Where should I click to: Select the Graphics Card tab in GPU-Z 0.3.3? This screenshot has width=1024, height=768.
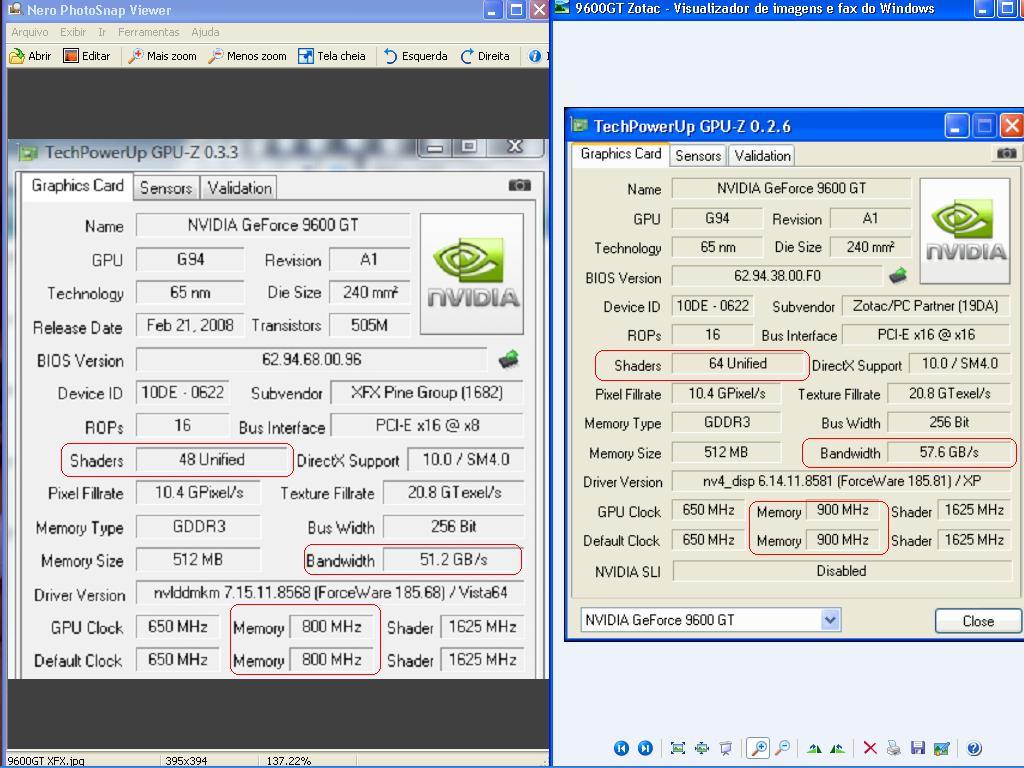point(77,186)
